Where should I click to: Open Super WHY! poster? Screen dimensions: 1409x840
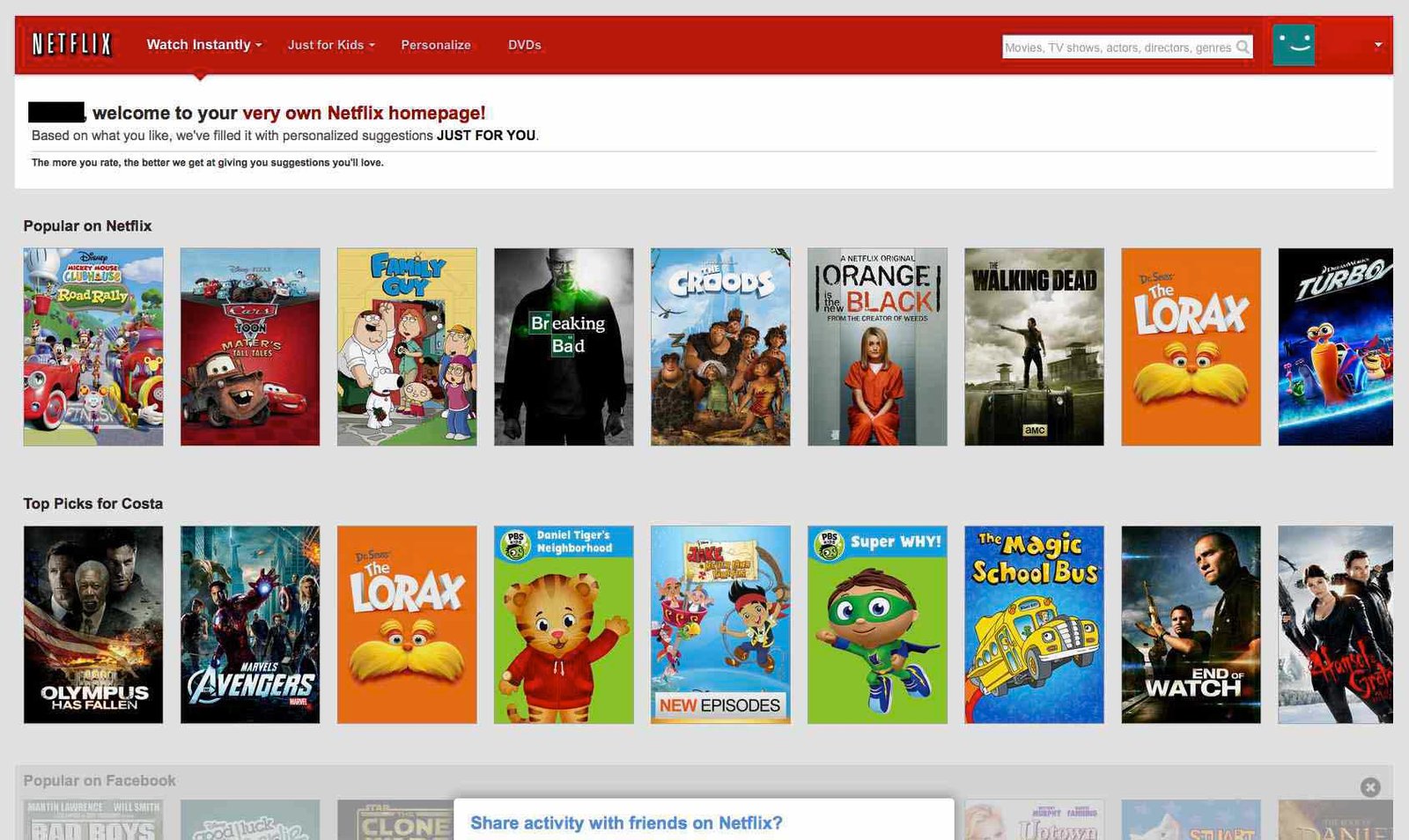click(877, 625)
